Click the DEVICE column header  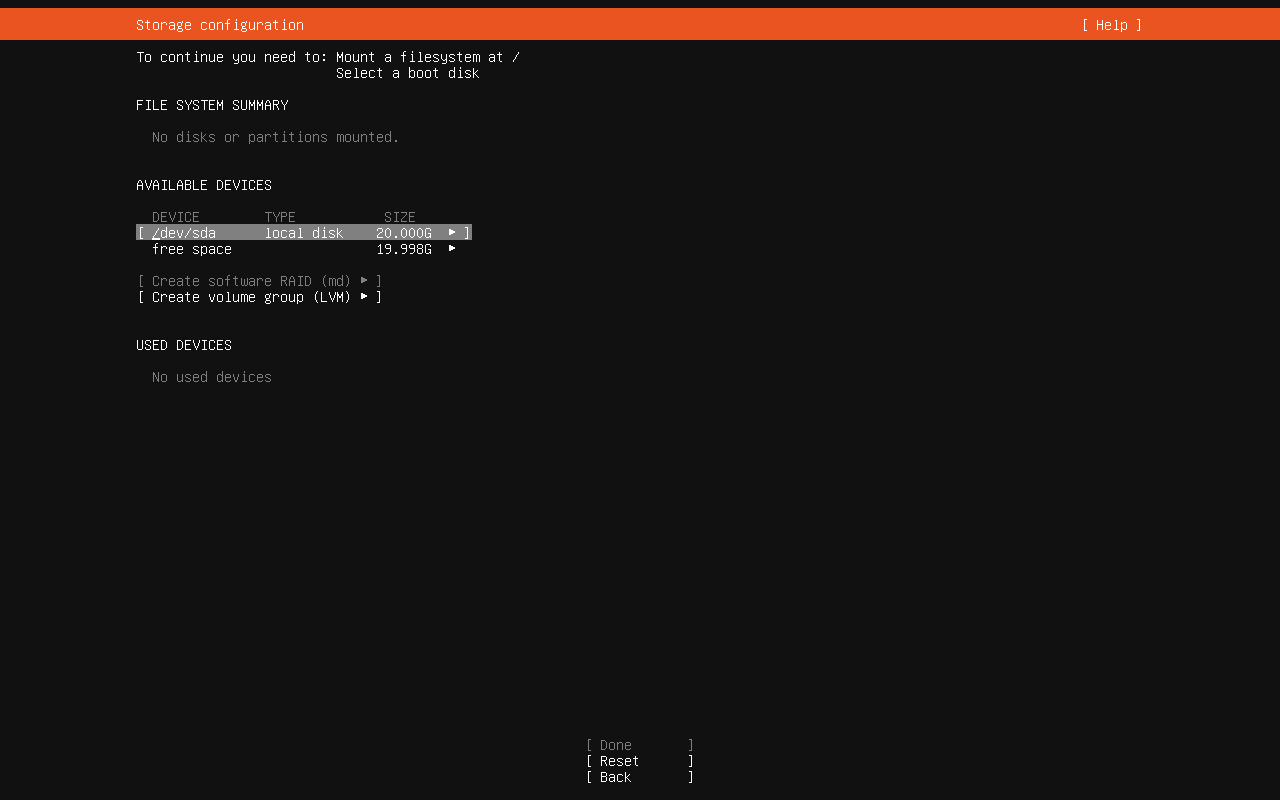176,217
